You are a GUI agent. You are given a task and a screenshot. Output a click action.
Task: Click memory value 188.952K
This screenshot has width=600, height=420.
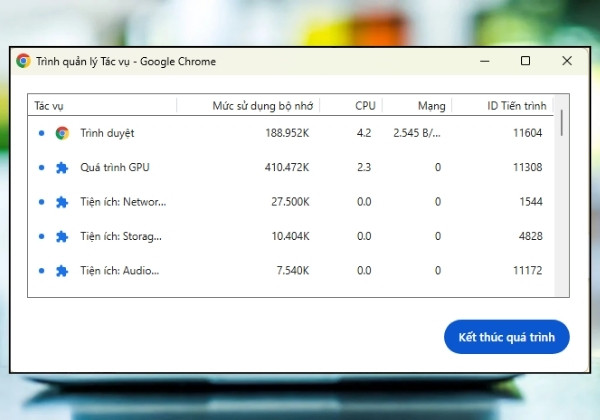(287, 133)
